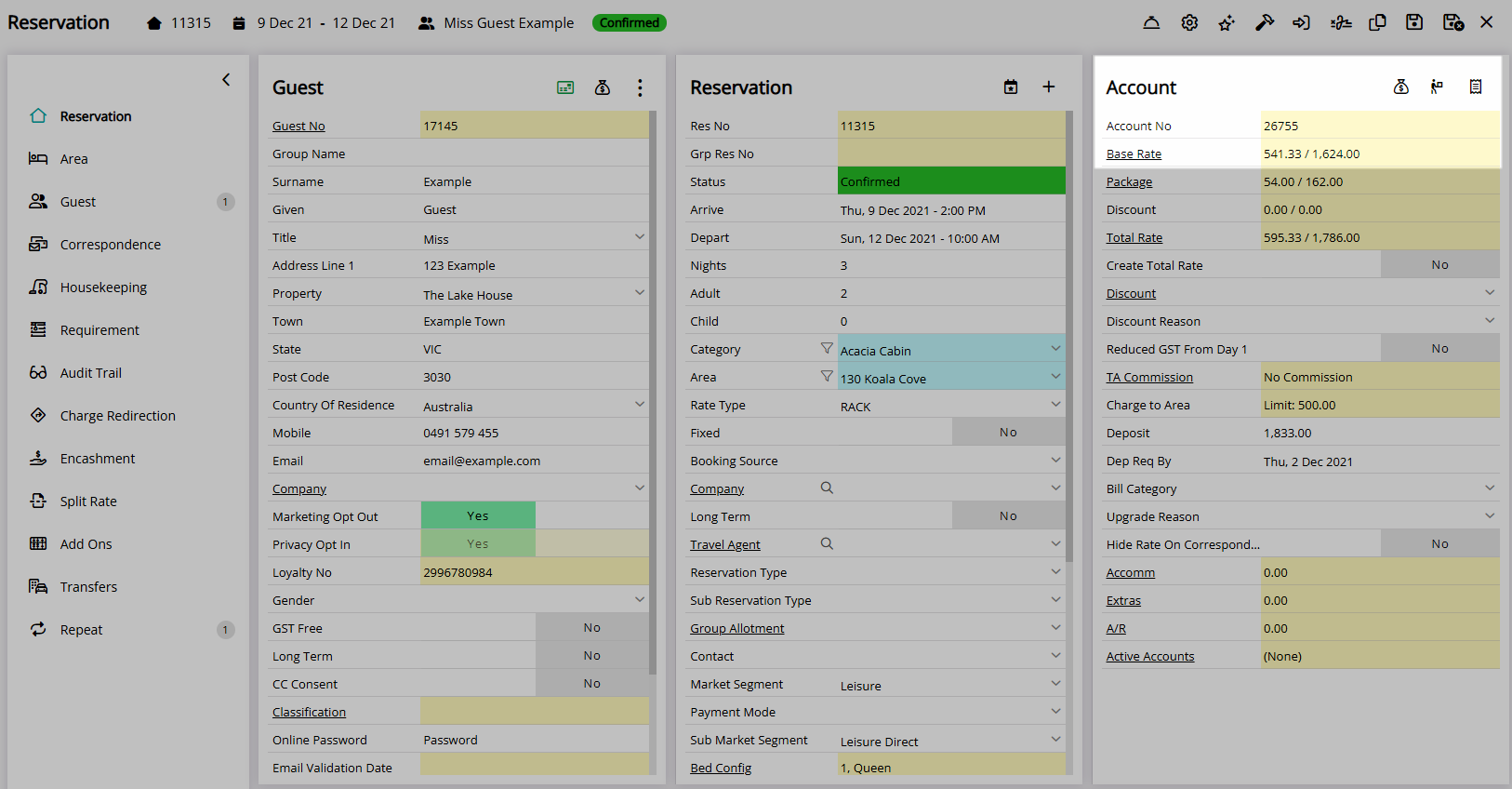Toggle GST Free No switch
1512x789 pixels.
coord(592,627)
